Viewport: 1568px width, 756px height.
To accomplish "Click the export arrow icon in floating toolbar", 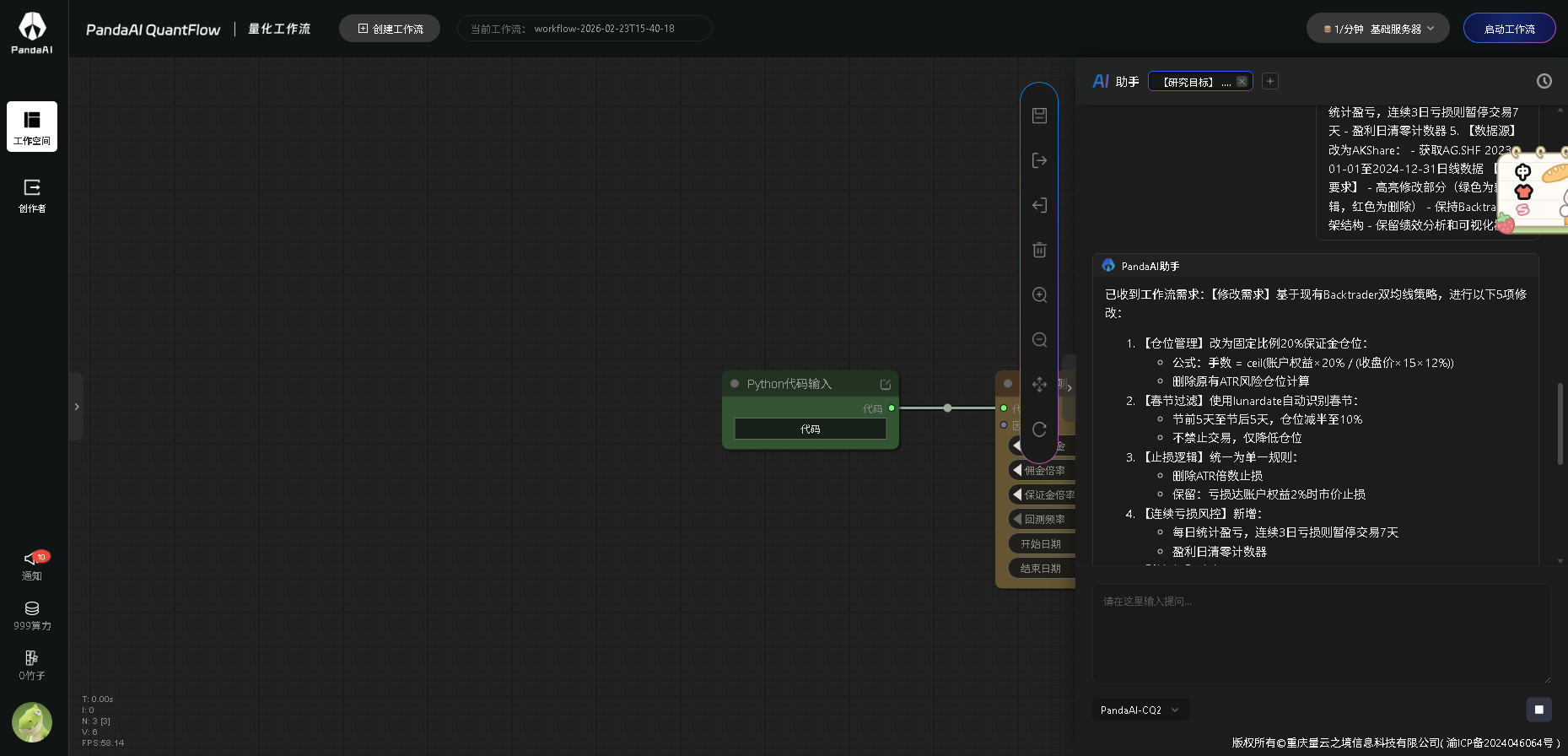I will coord(1039,160).
